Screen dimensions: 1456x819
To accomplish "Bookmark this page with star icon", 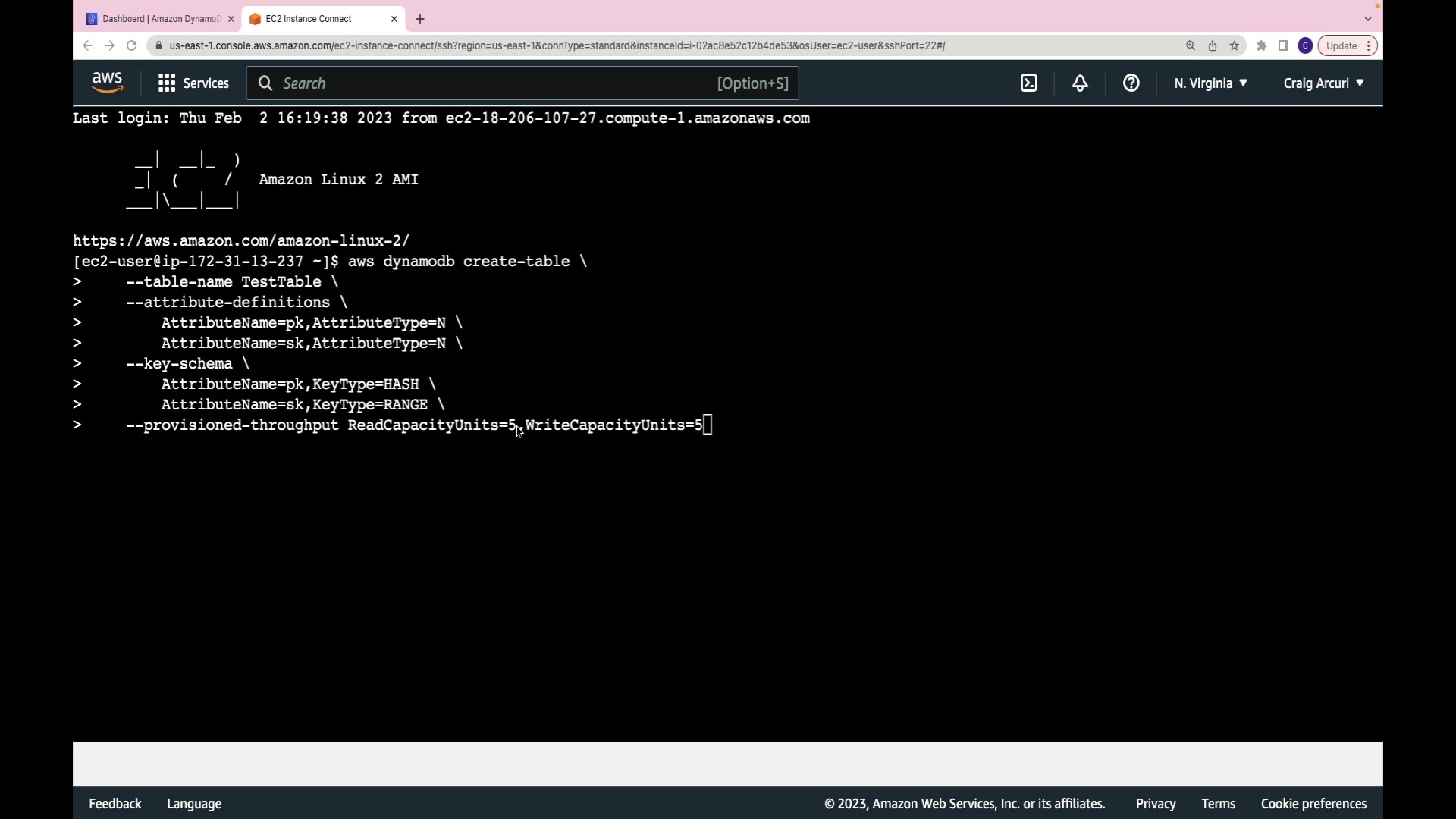I will pos(1235,45).
